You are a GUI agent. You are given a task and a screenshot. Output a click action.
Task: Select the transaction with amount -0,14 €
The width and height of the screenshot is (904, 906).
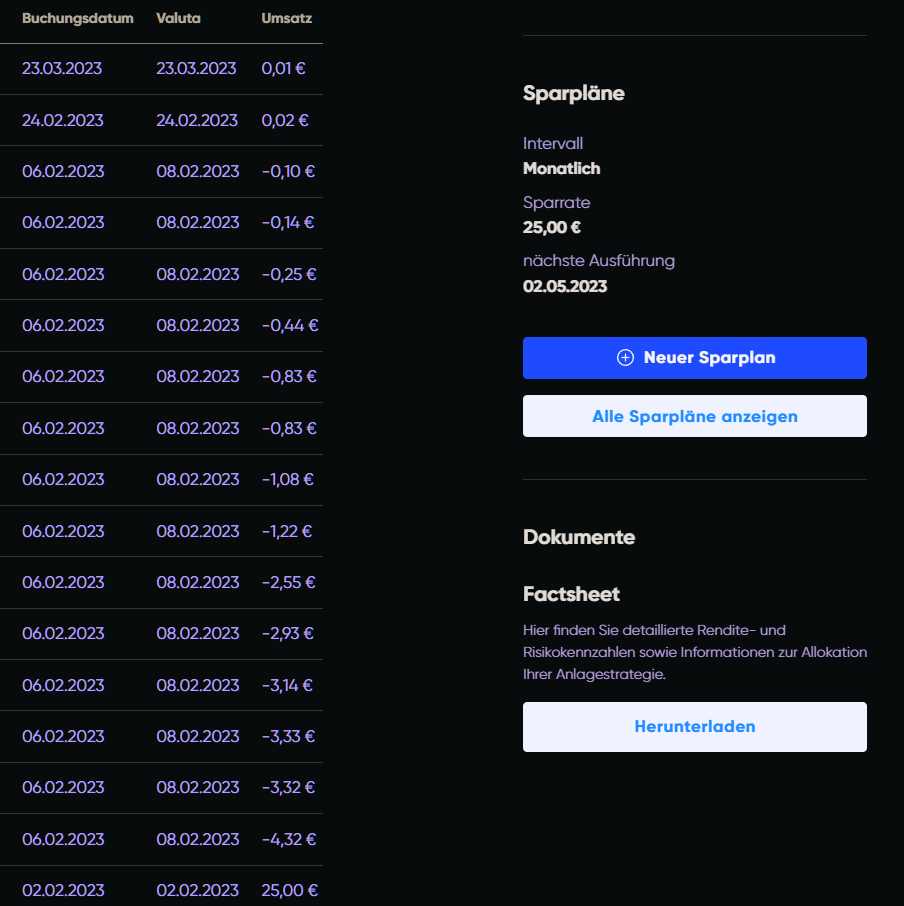coord(161,223)
